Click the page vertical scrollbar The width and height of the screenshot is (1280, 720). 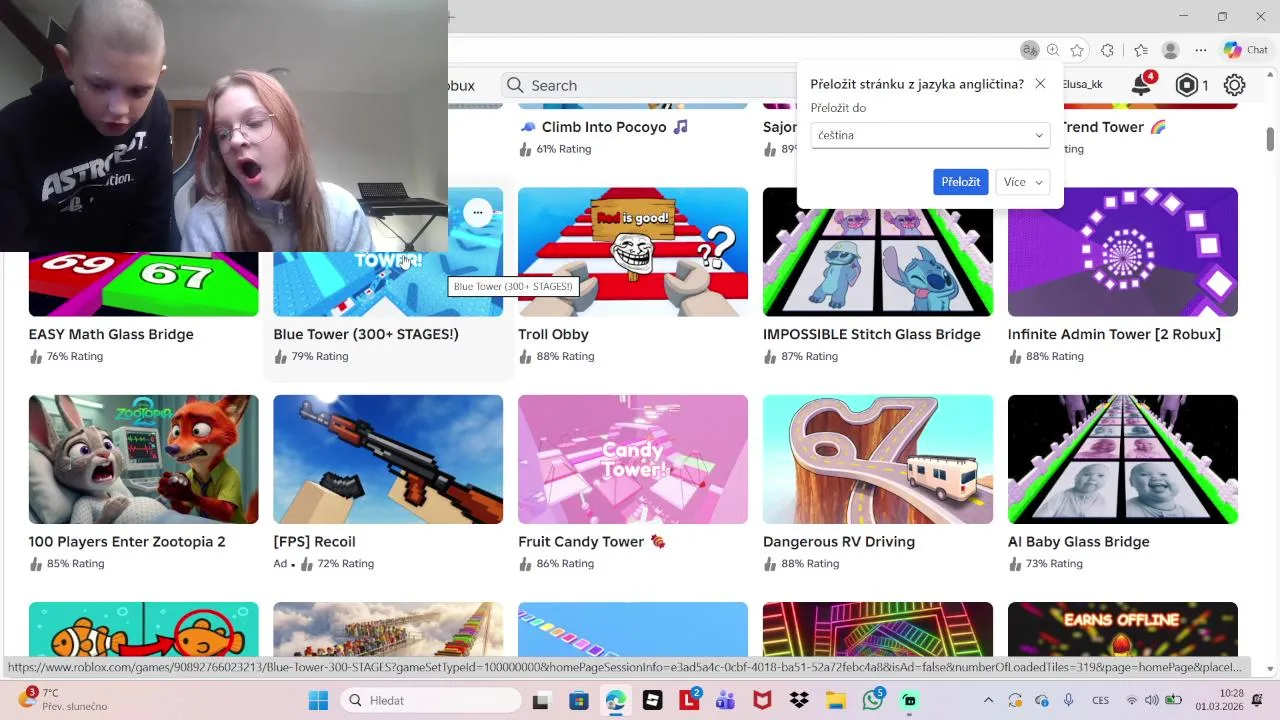coord(1270,140)
